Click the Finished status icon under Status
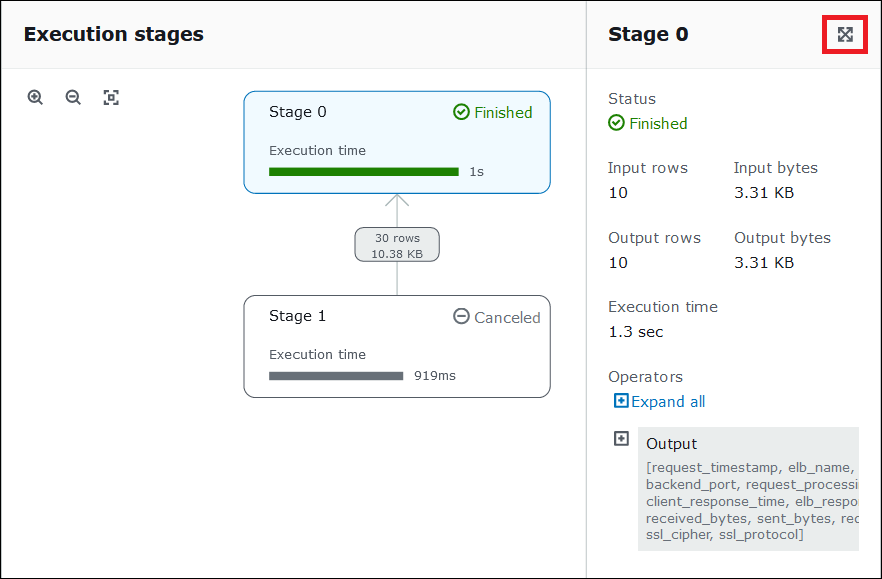Screen dimensions: 882x579 pos(616,123)
